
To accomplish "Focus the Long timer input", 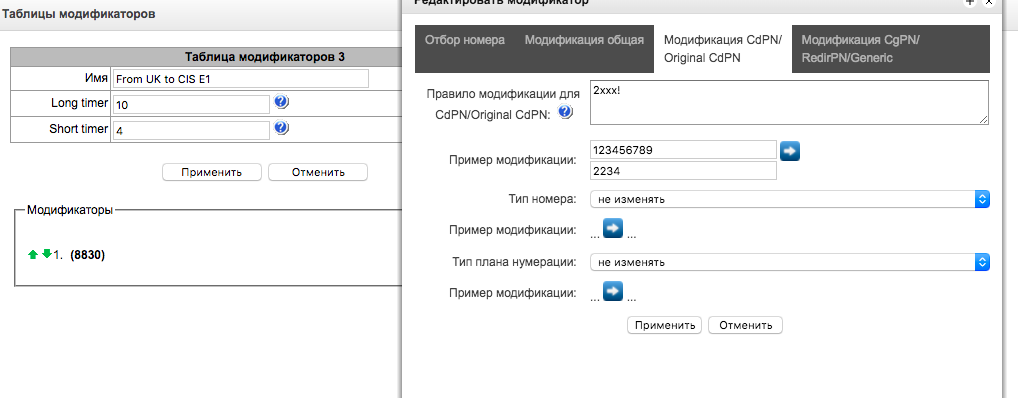I will pyautogui.click(x=191, y=104).
